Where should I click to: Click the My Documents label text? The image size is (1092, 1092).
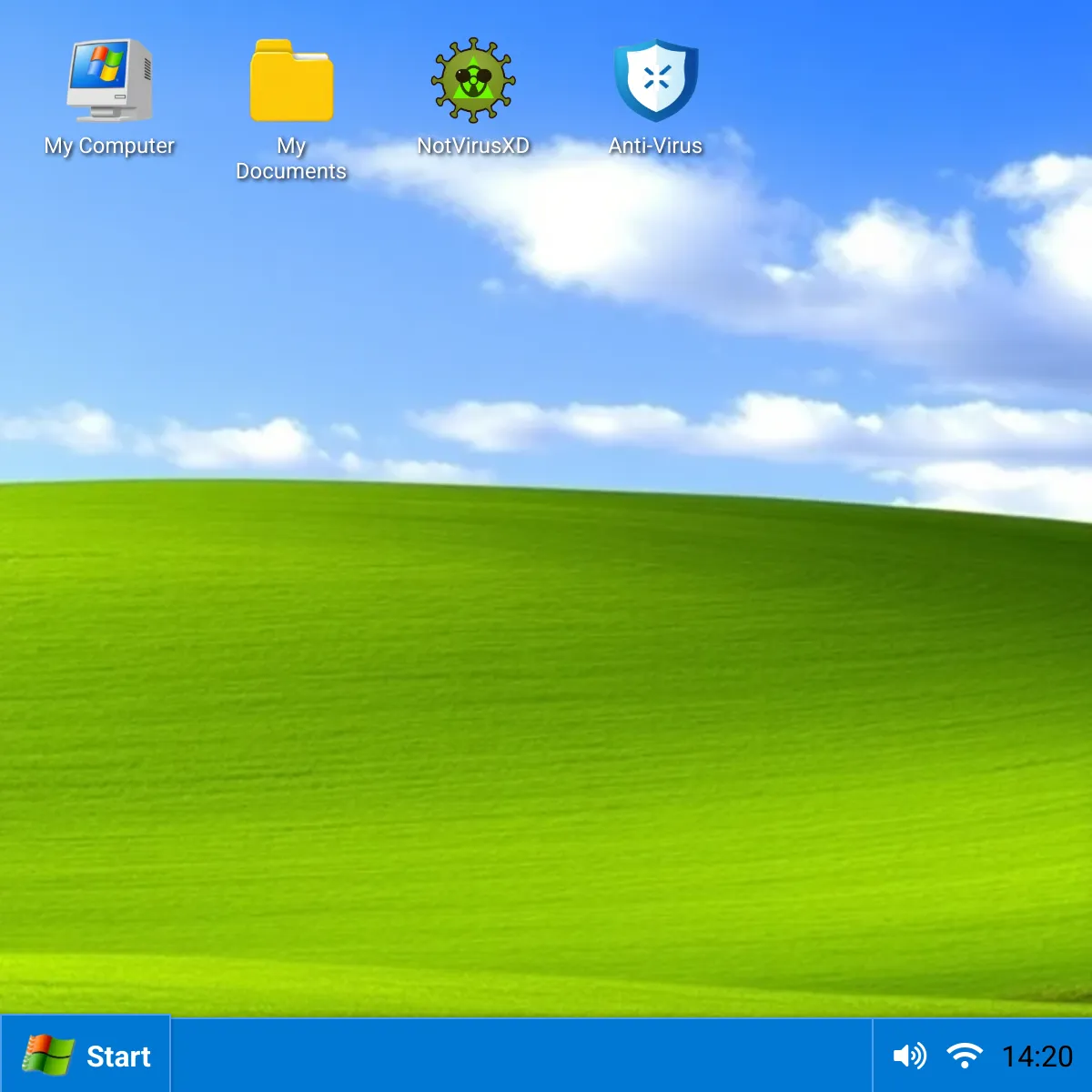(x=291, y=158)
